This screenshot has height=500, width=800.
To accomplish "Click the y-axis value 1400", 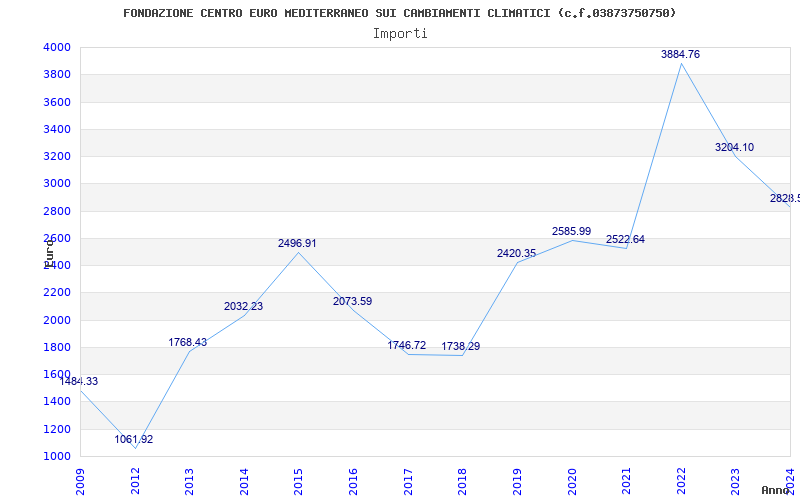I will [57, 402].
